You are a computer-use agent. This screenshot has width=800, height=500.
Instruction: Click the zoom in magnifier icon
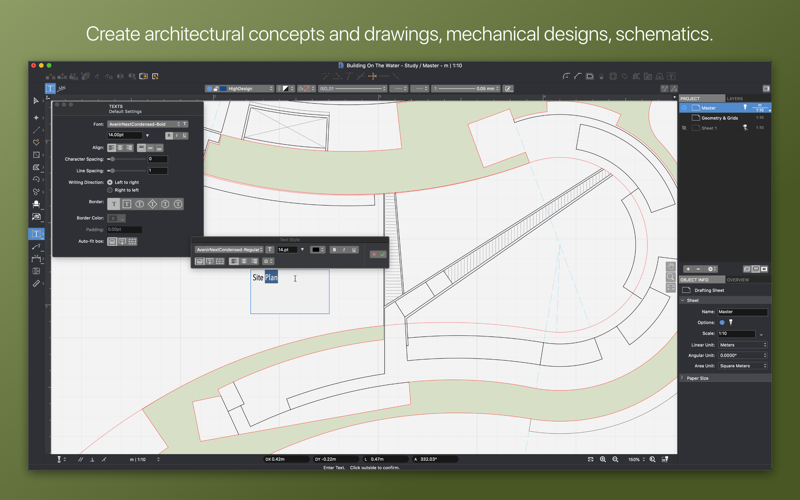point(603,459)
